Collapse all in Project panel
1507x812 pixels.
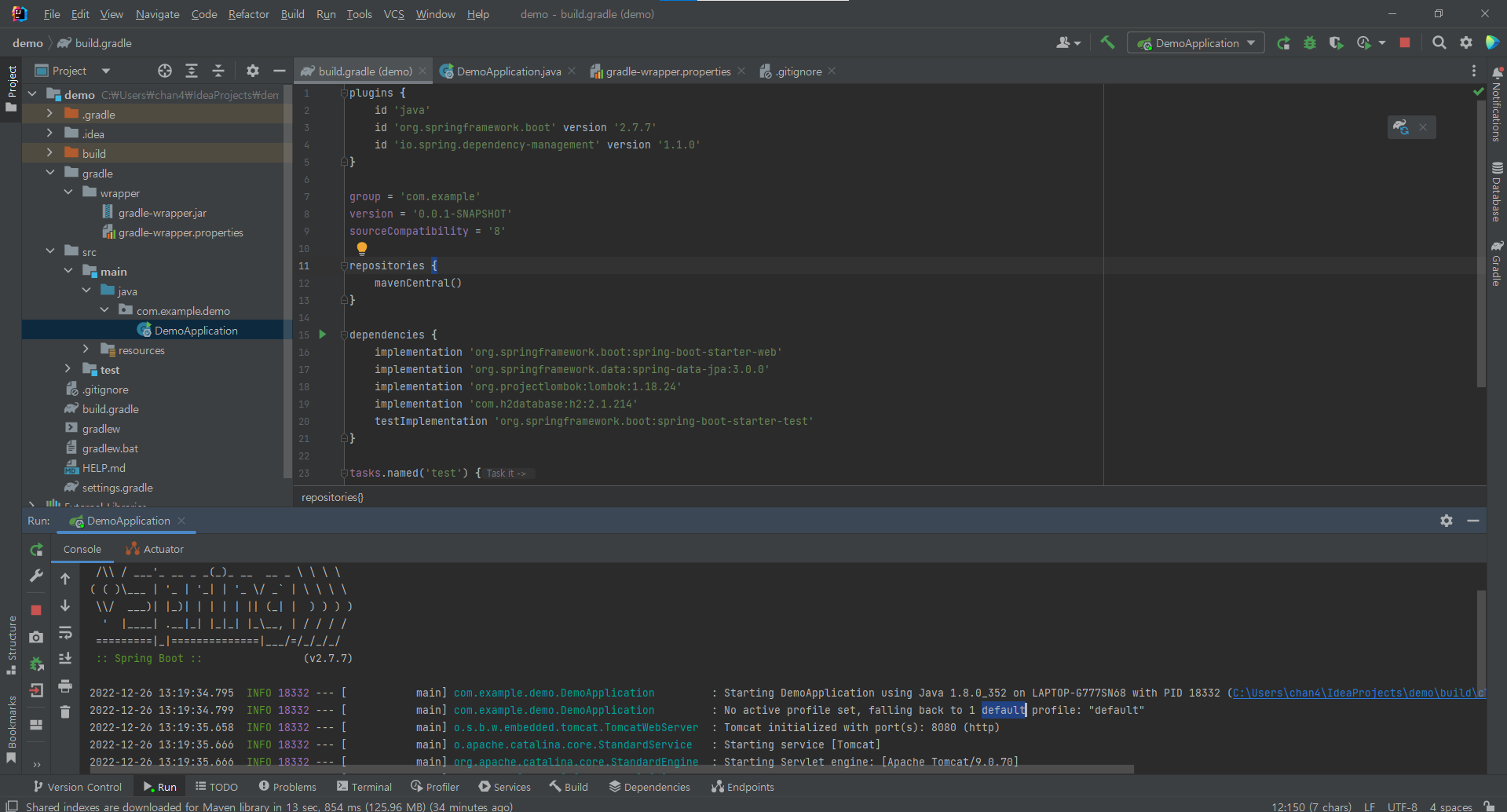click(218, 71)
